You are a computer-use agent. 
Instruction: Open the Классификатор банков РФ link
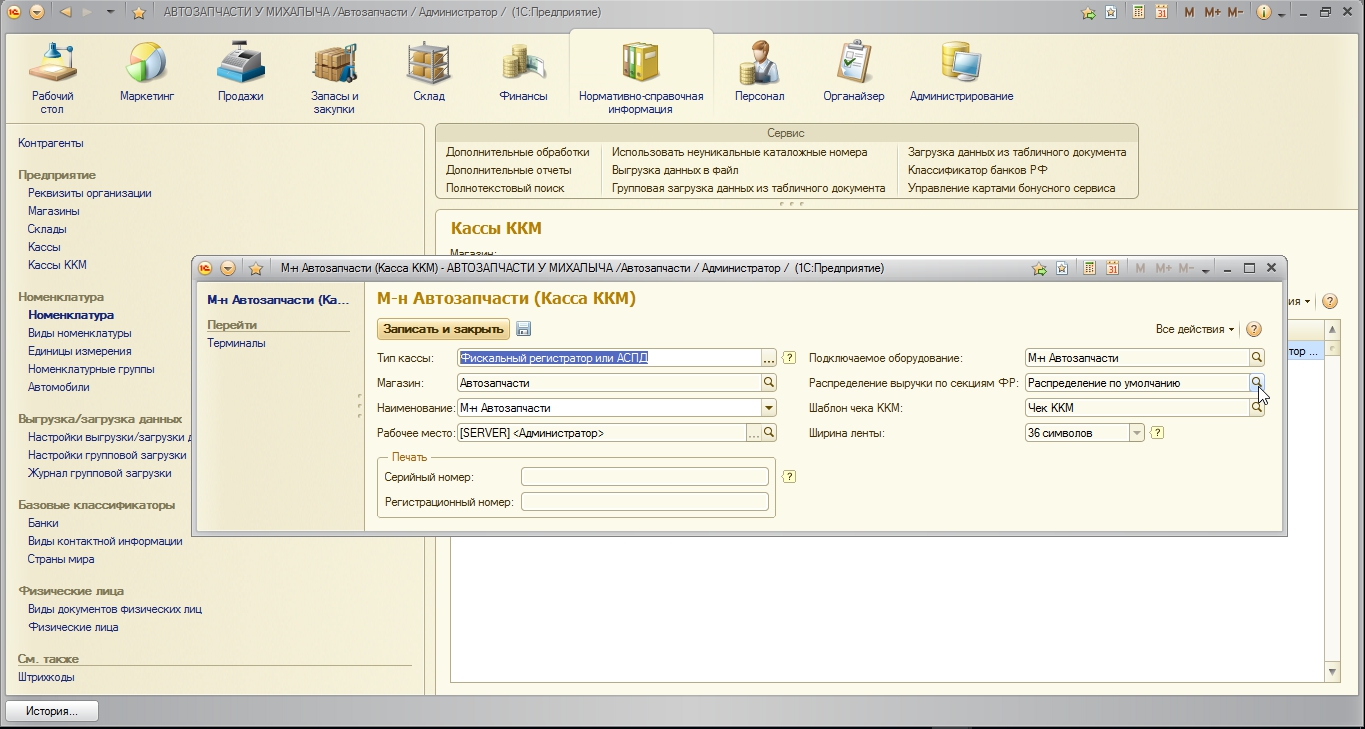977,170
